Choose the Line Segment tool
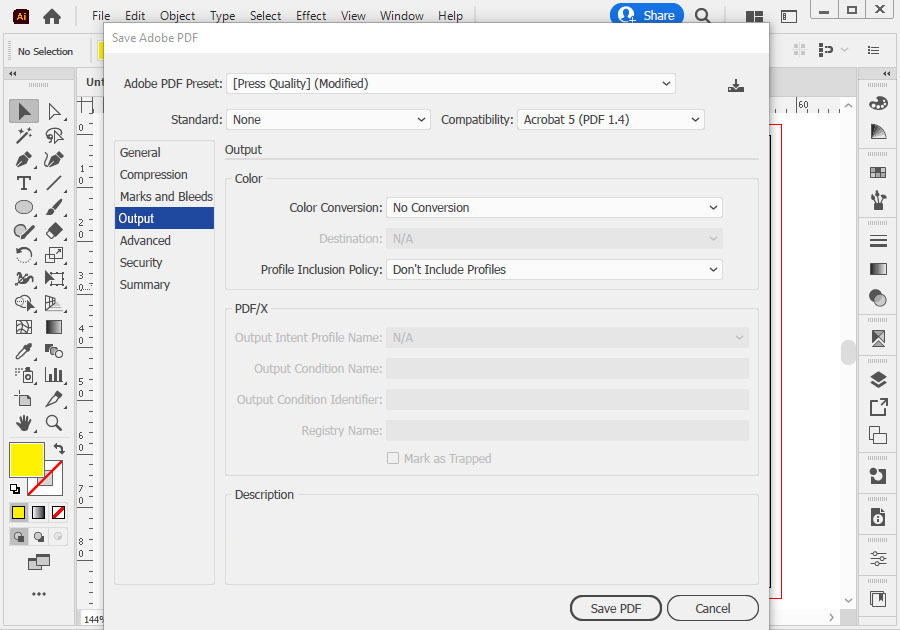The height and width of the screenshot is (630, 900). pos(54,183)
